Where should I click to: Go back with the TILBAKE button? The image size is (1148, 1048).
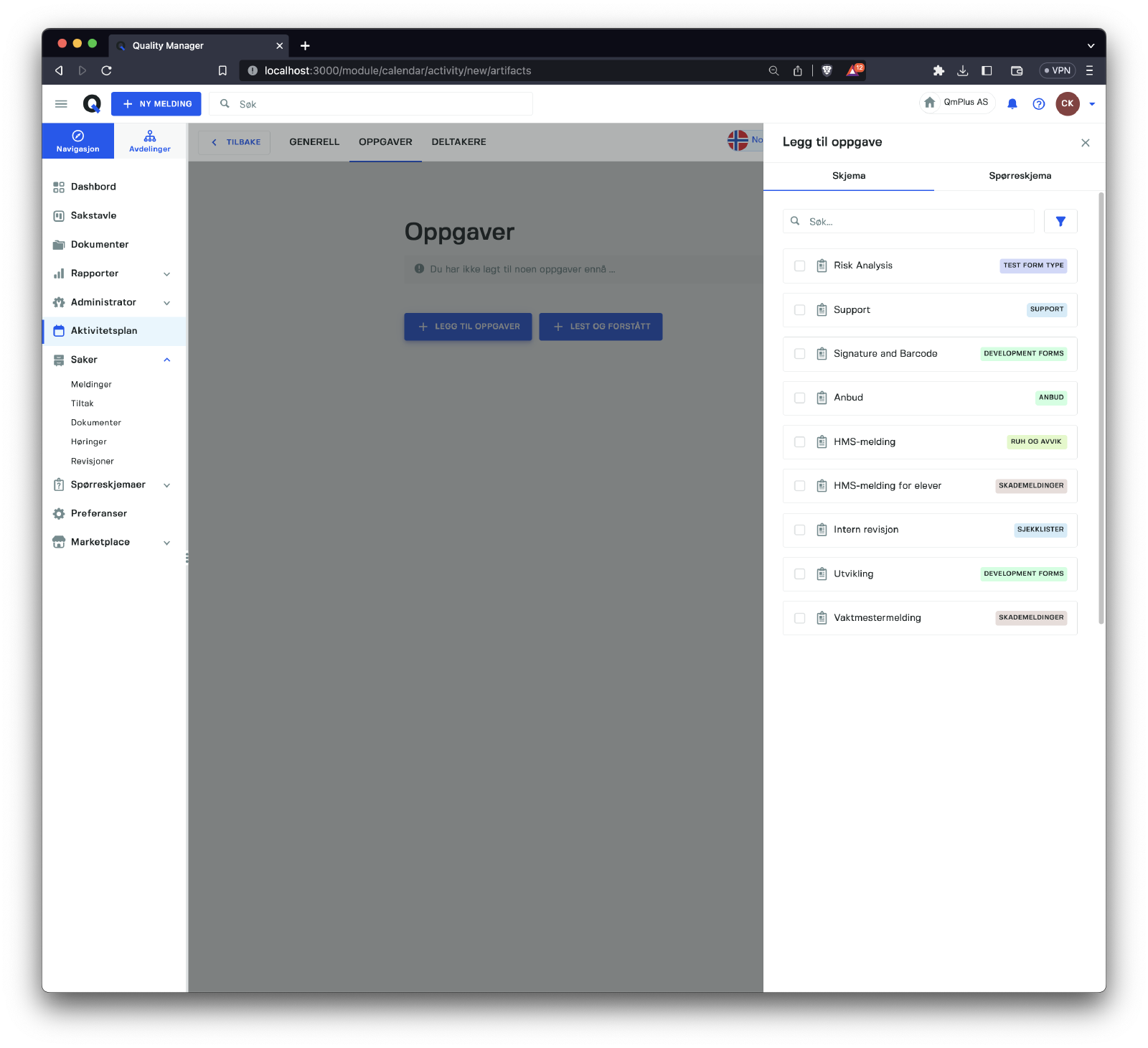click(235, 142)
